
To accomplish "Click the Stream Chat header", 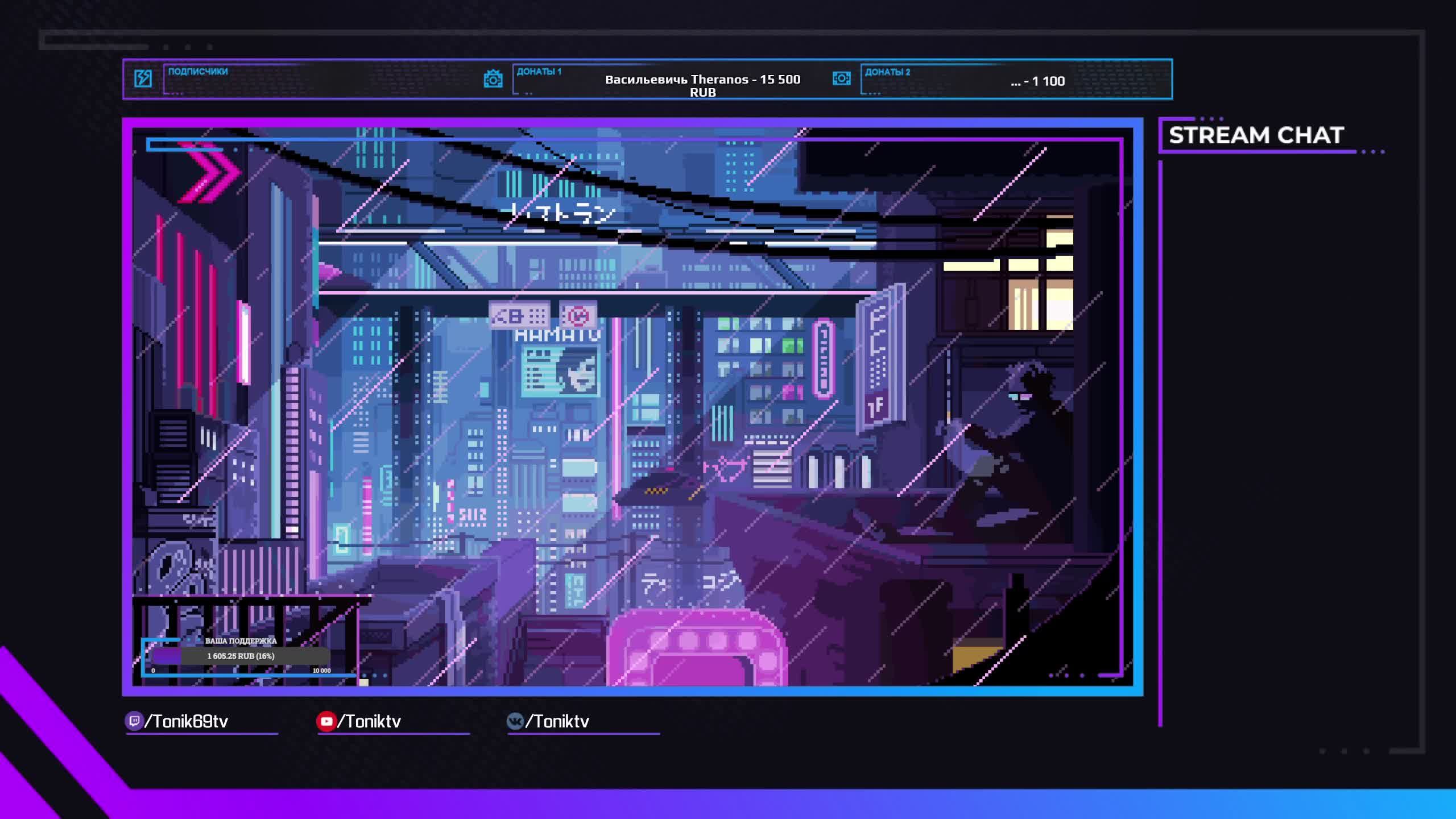I will pyautogui.click(x=1256, y=135).
